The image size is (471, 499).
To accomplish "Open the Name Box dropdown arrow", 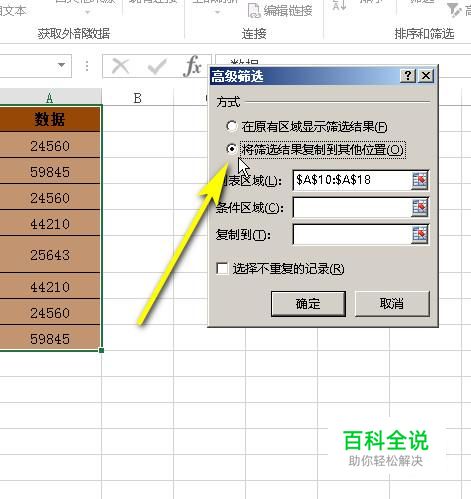I will [x=61, y=65].
